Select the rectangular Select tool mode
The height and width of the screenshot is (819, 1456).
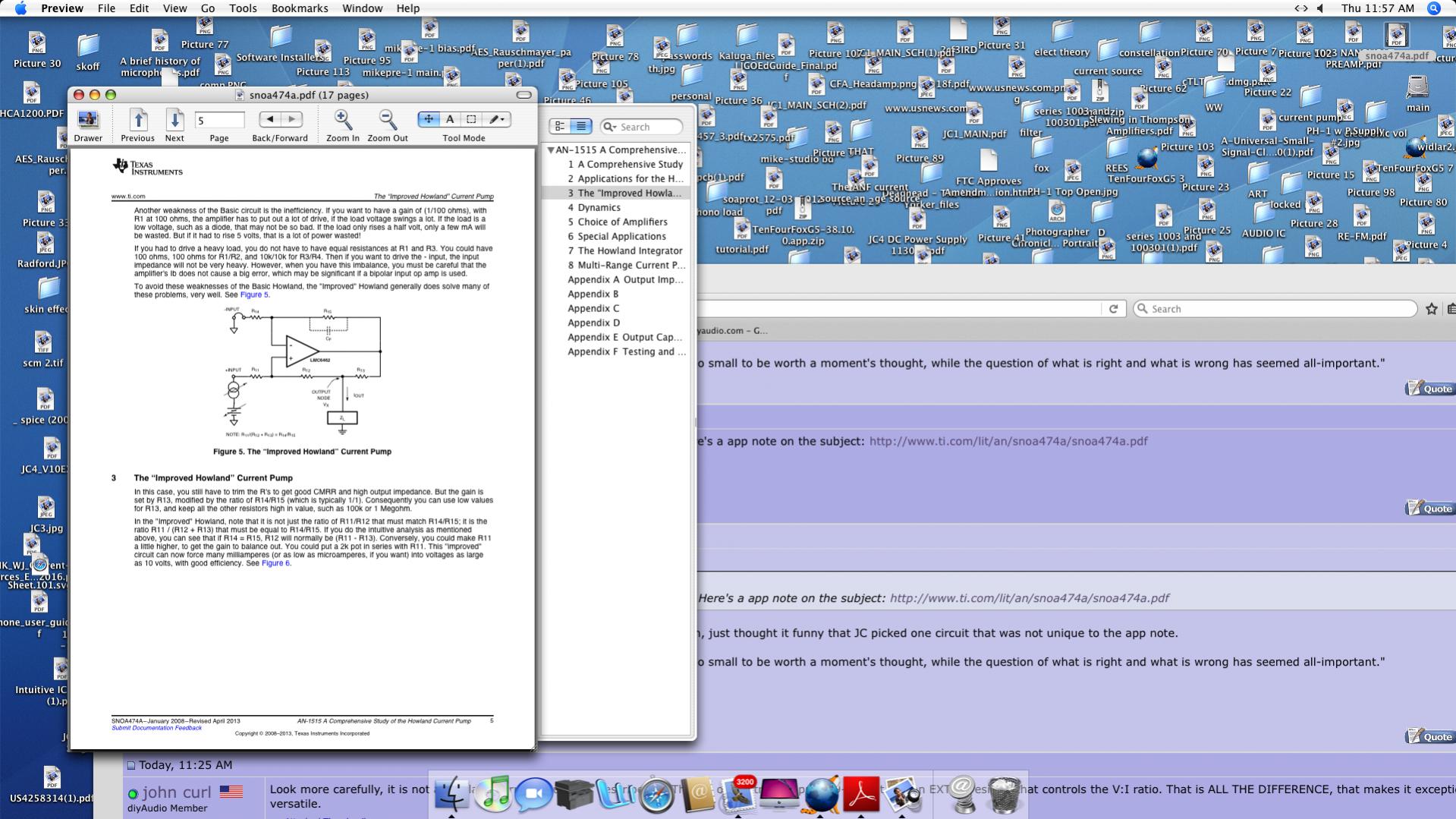pyautogui.click(x=471, y=119)
